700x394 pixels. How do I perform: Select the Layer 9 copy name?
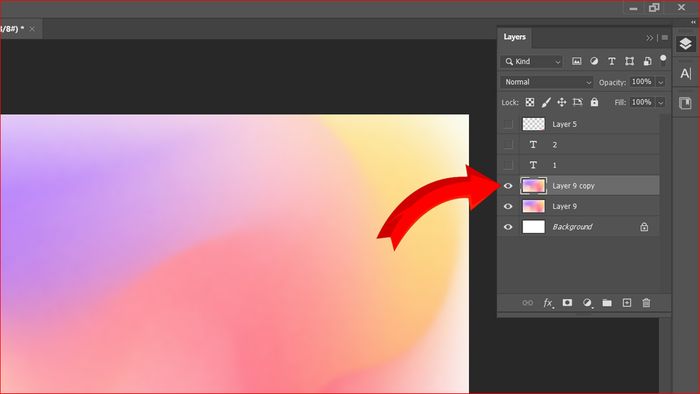tap(573, 186)
